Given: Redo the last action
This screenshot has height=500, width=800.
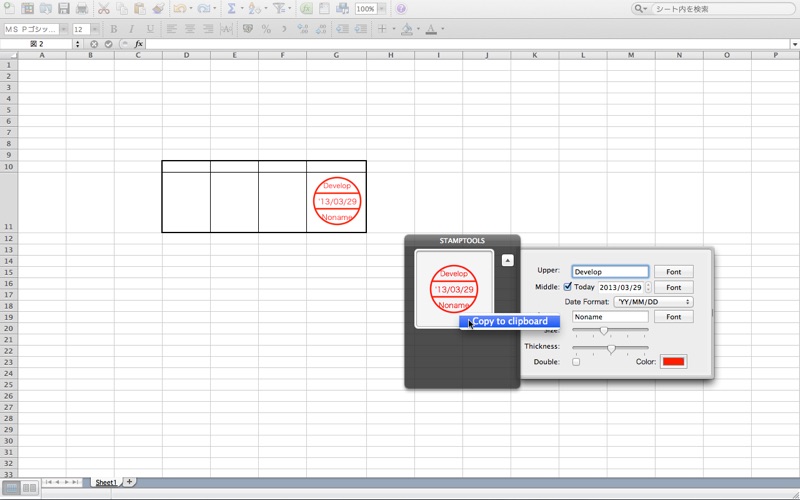Looking at the screenshot, I should coord(204,8).
